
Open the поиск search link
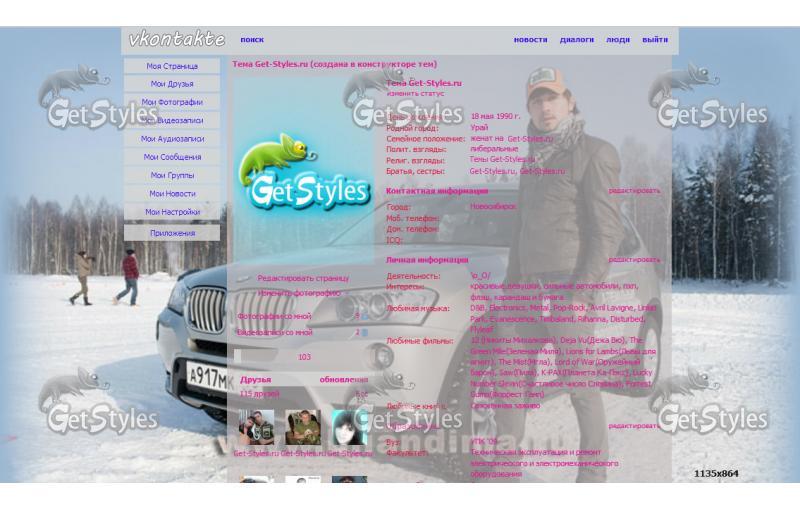click(252, 39)
